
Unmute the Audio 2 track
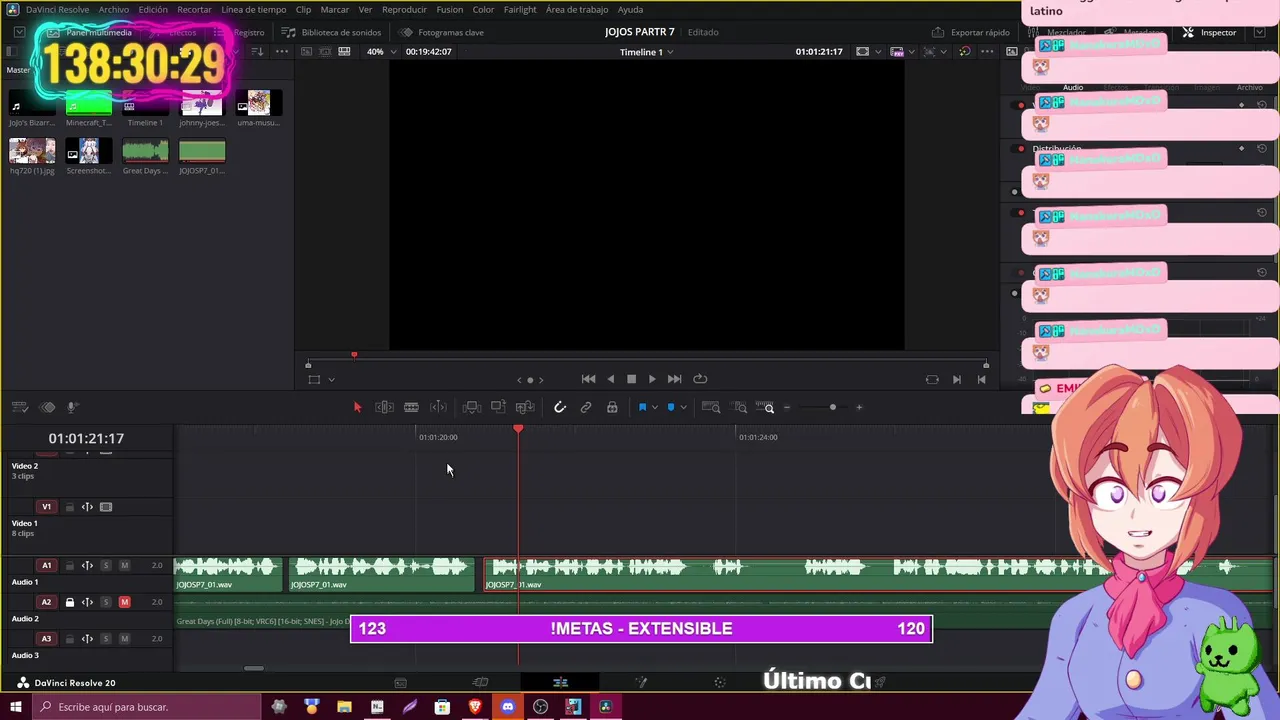(x=124, y=602)
